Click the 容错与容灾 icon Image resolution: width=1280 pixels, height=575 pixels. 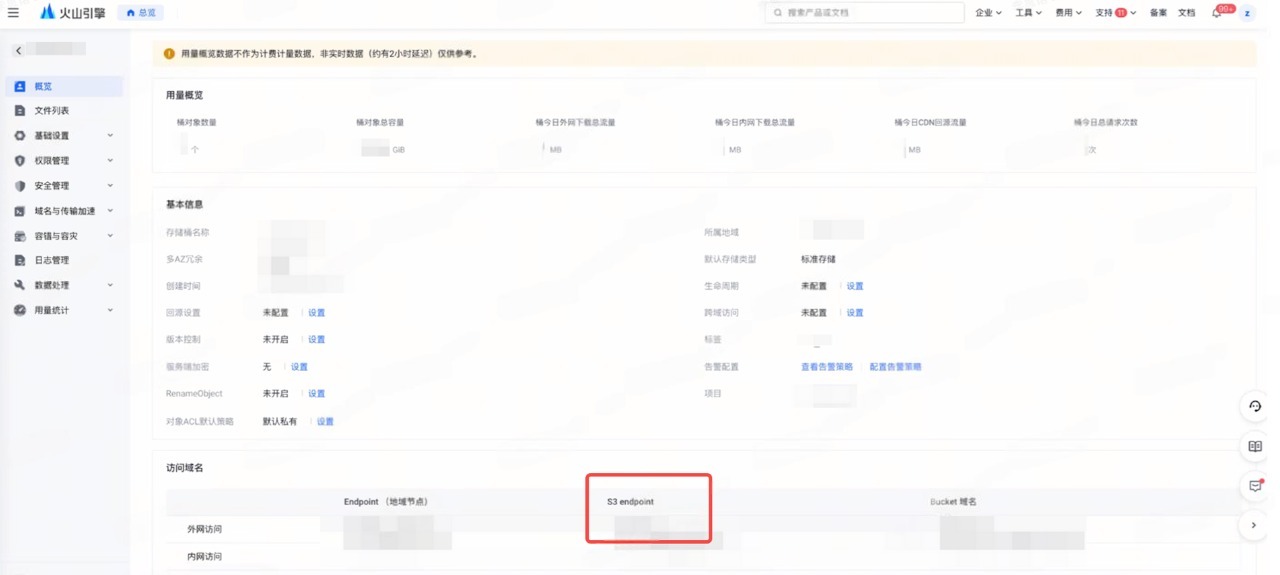20,236
